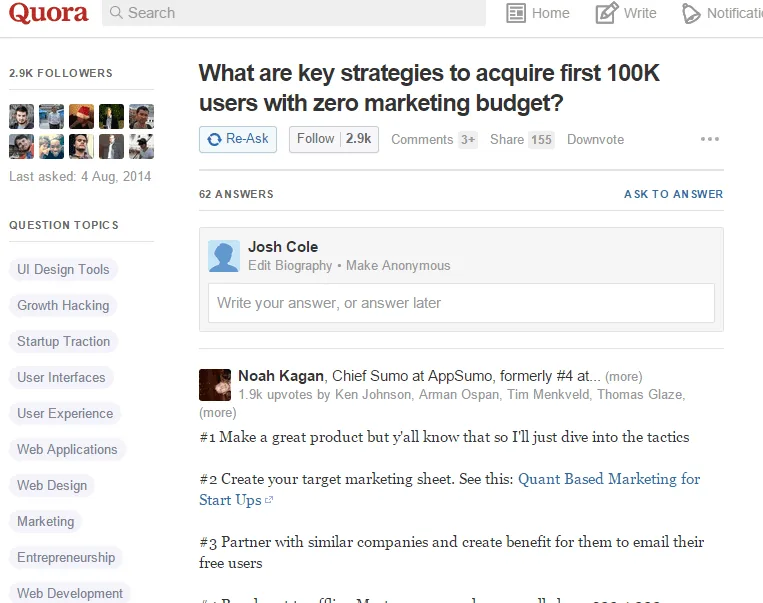Click the Share 155 link
This screenshot has width=763, height=603.
point(522,140)
